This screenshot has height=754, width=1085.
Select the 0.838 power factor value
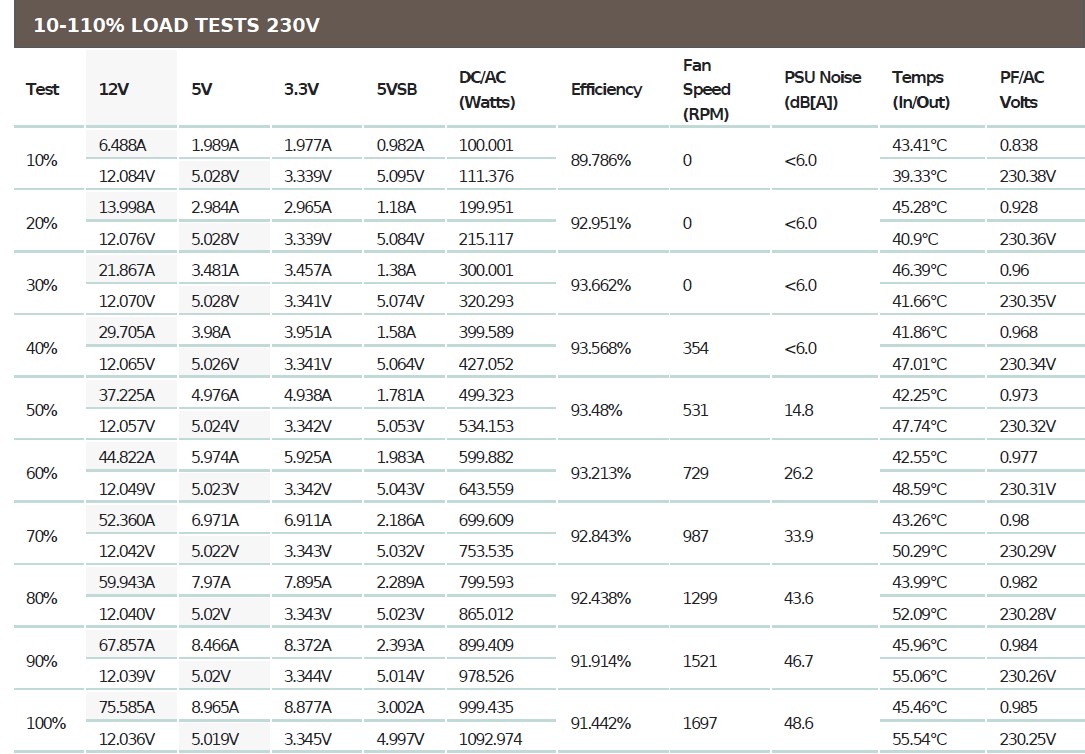point(1019,145)
